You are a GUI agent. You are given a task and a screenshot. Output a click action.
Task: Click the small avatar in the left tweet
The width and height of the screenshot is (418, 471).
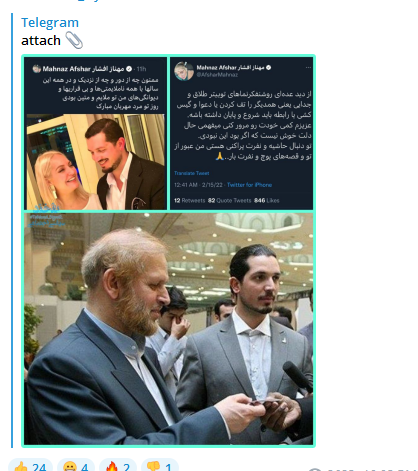(37, 69)
